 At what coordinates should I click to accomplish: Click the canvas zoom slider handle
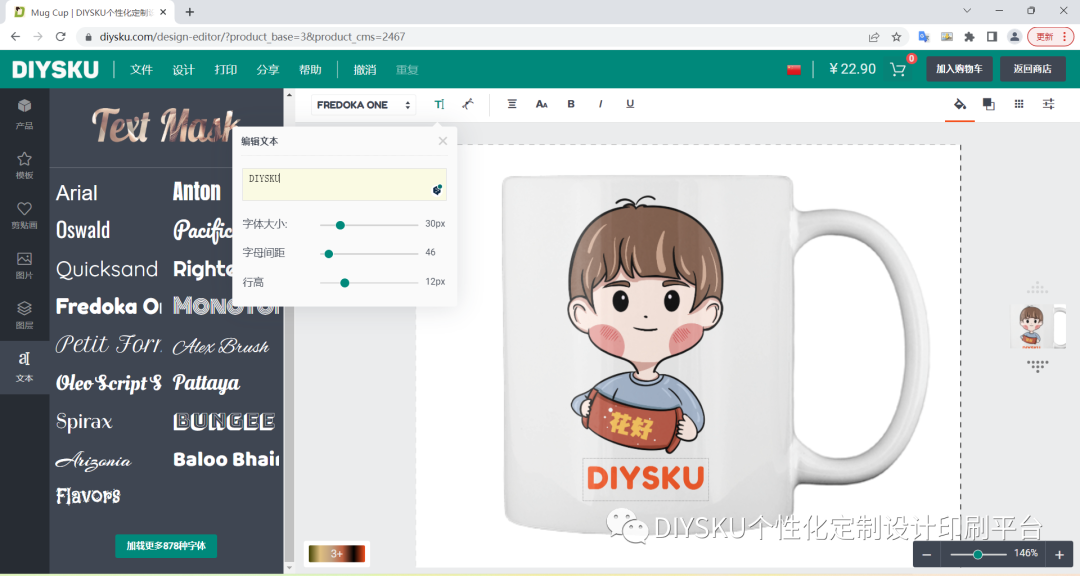(977, 555)
